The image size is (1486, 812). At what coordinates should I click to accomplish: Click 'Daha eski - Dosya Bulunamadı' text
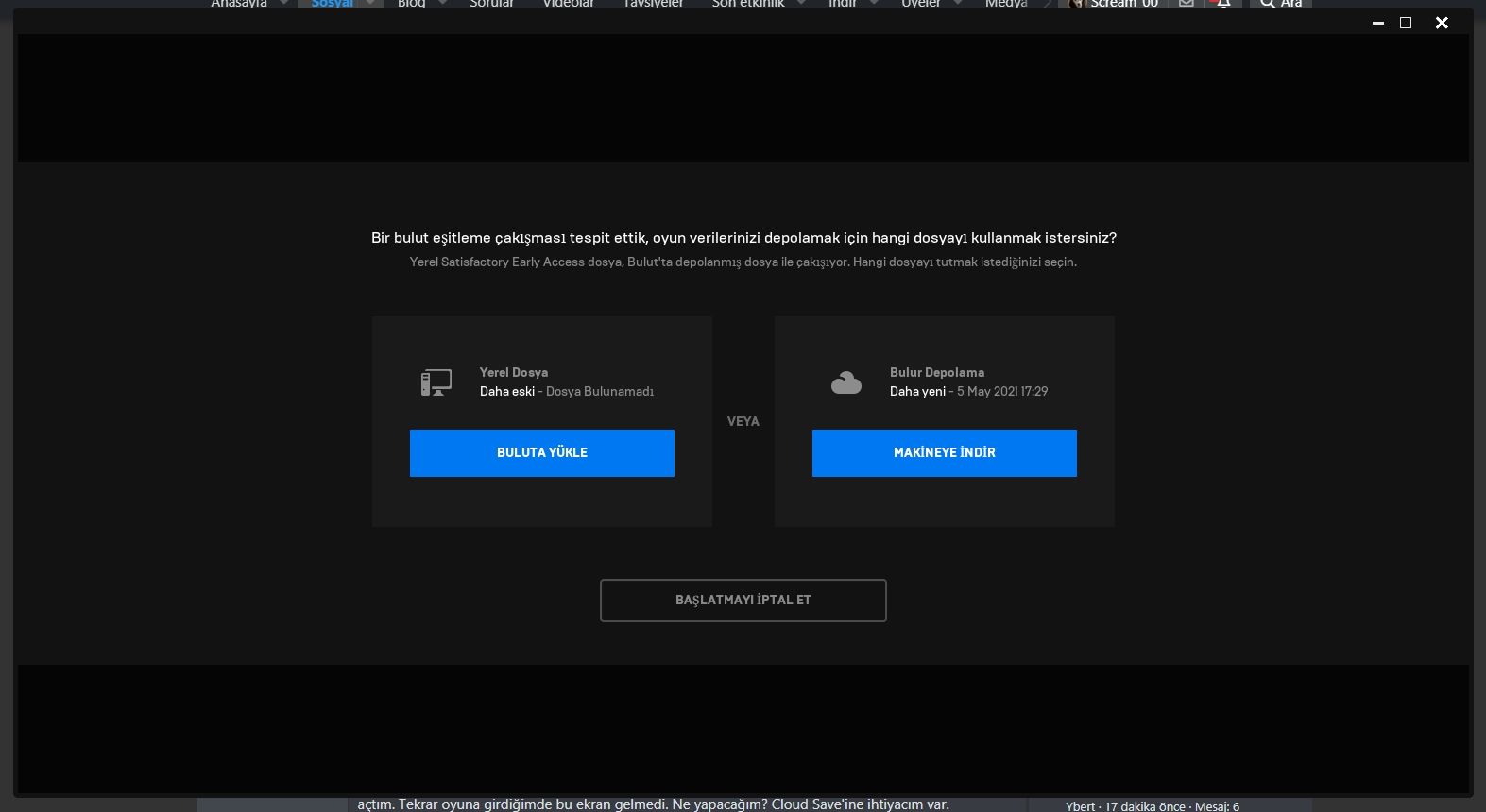[x=567, y=391]
